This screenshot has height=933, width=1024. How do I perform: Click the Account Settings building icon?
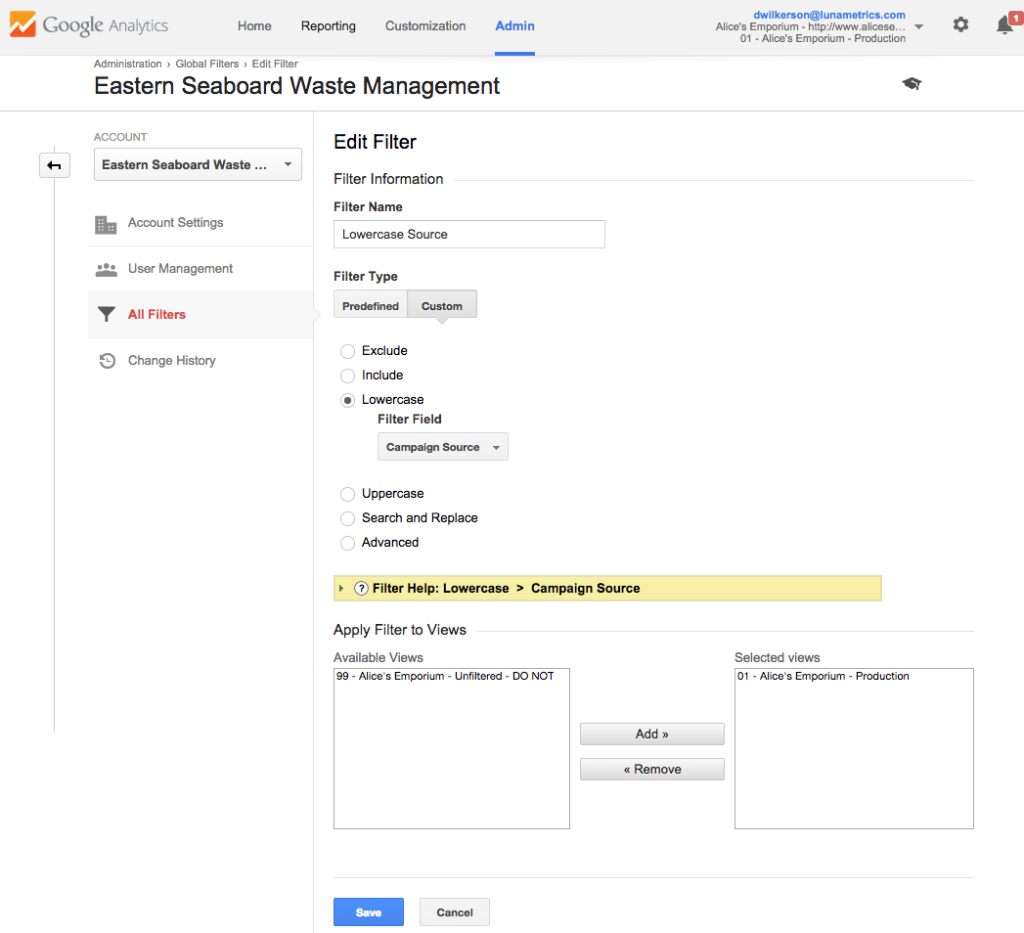coord(106,224)
